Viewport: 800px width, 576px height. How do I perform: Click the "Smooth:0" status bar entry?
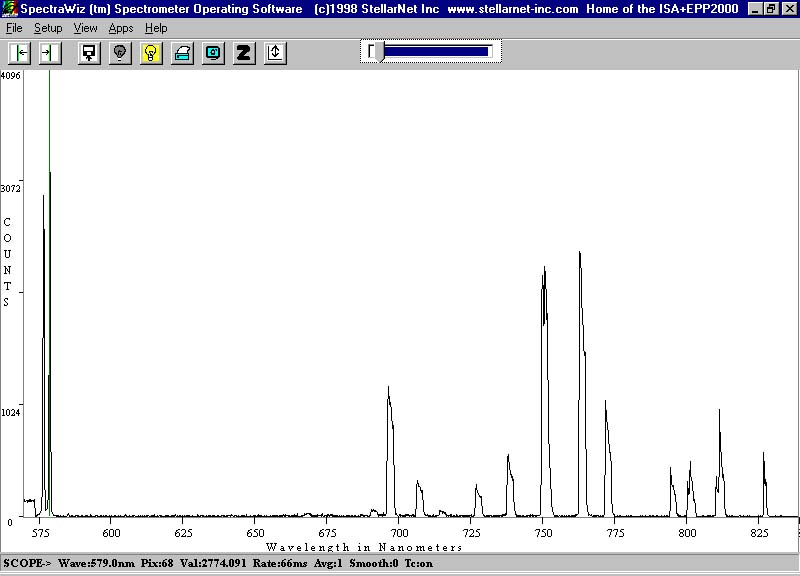click(x=374, y=563)
